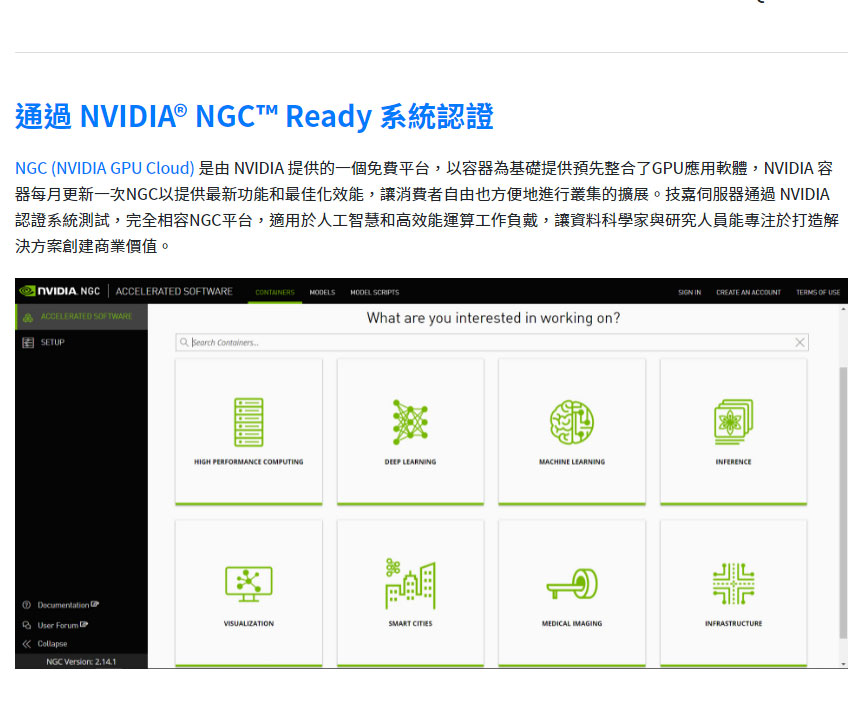
Task: Click the NGC Version 2.14.1 text
Action: (x=81, y=662)
